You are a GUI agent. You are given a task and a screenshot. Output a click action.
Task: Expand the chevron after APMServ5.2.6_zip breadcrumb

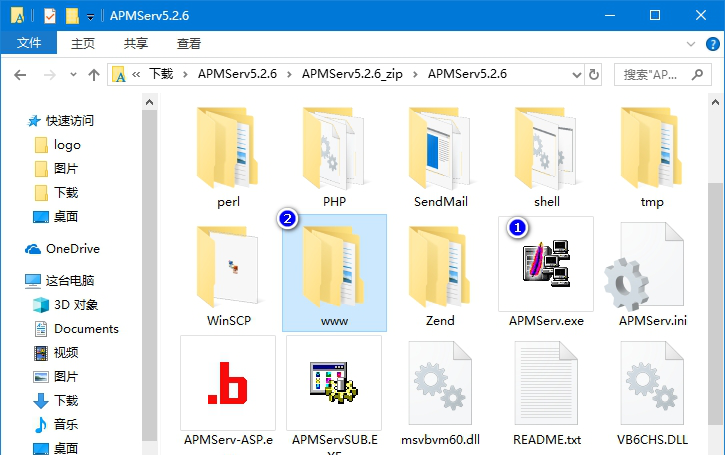click(x=415, y=74)
